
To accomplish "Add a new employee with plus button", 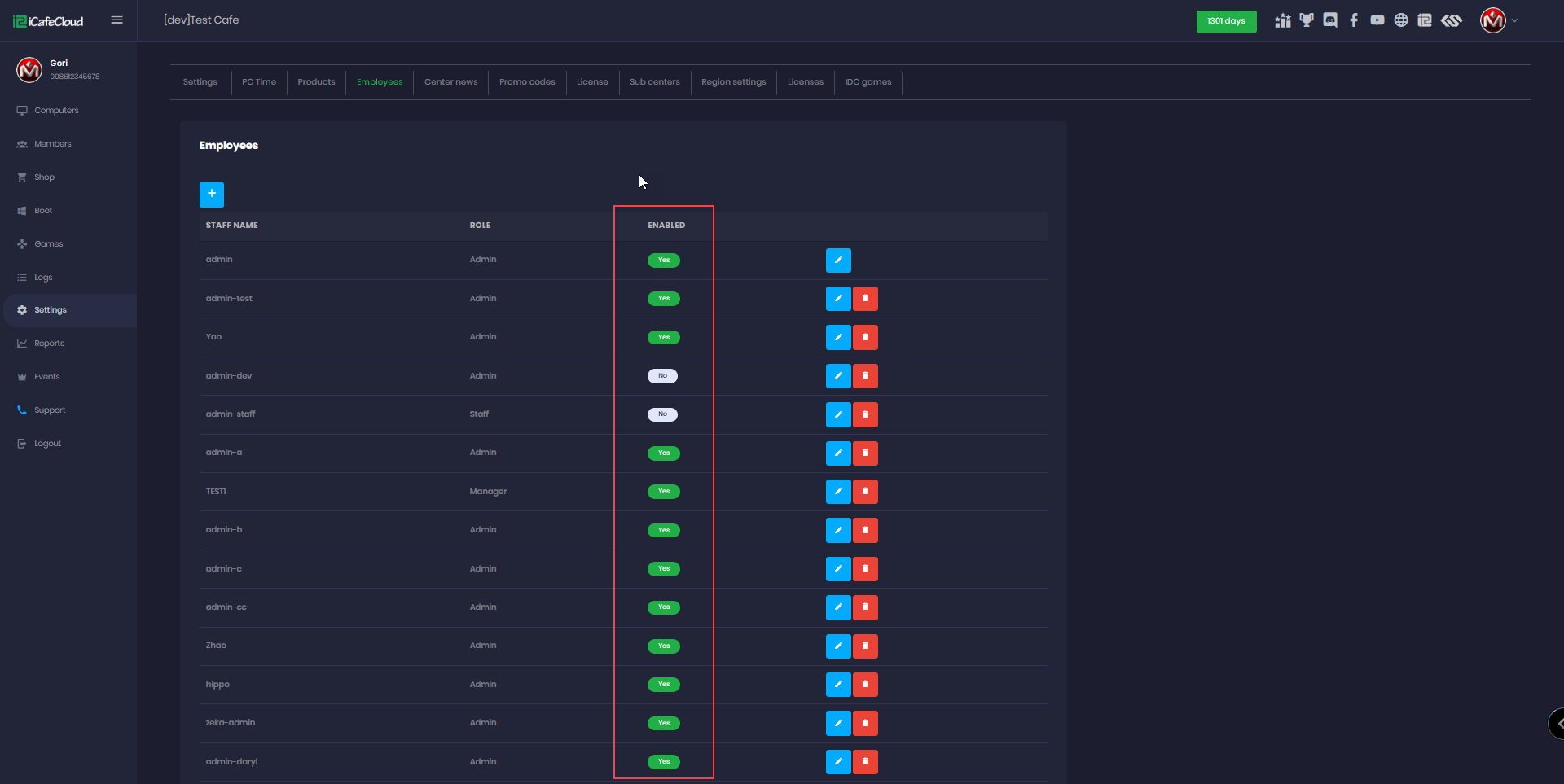I will (x=212, y=194).
